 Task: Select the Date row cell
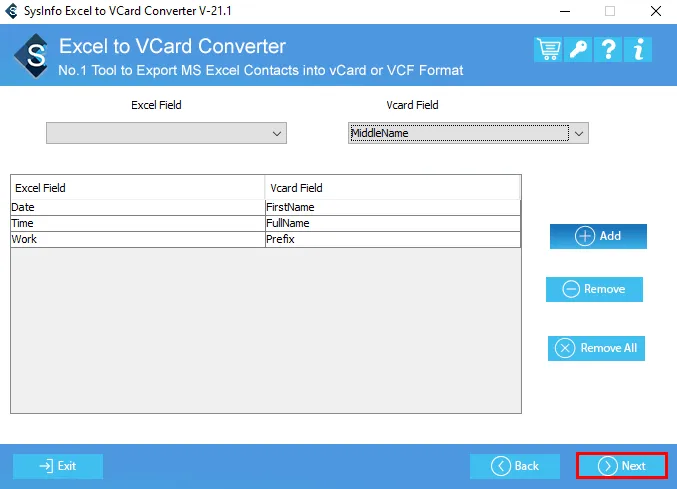138,207
